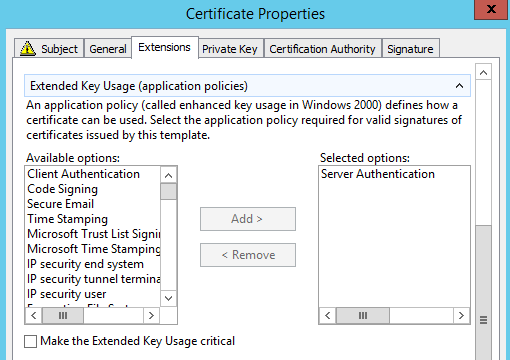Click left arrow of available options horizontal scrollbar
This screenshot has width=510, height=360.
point(34,315)
